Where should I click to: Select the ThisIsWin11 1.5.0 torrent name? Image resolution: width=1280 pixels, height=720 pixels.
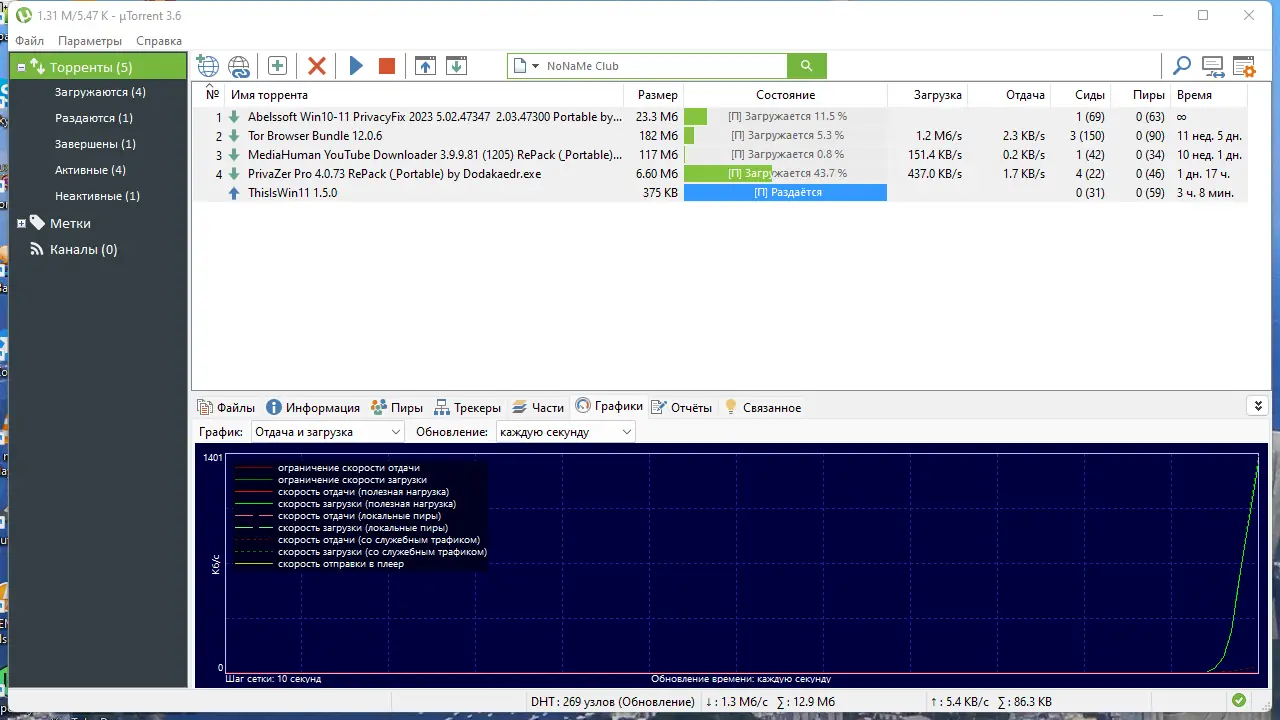293,193
